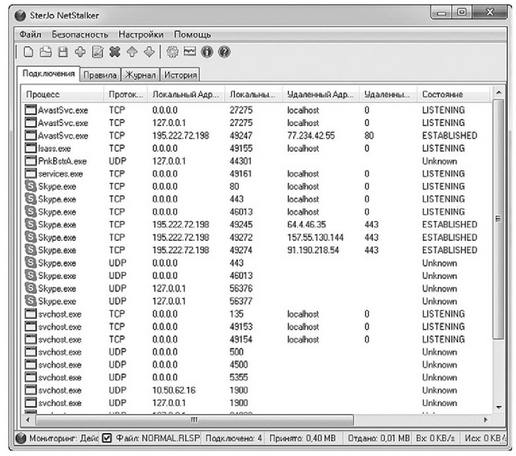Image resolution: width=516 pixels, height=456 pixels.
Task: Sort by the Процесс column header
Action: (x=63, y=94)
